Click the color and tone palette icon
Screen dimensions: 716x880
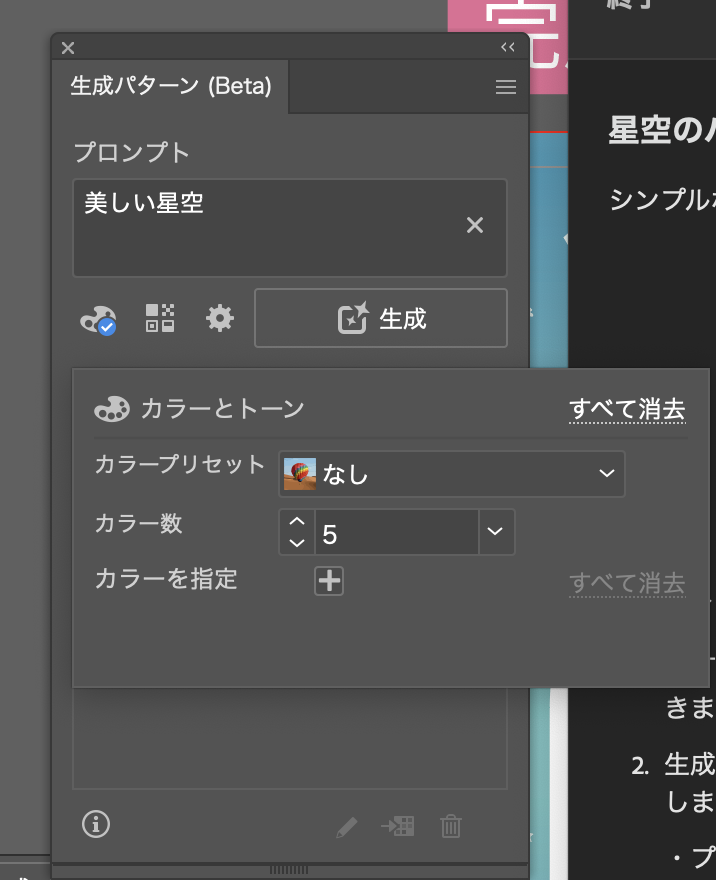click(97, 320)
